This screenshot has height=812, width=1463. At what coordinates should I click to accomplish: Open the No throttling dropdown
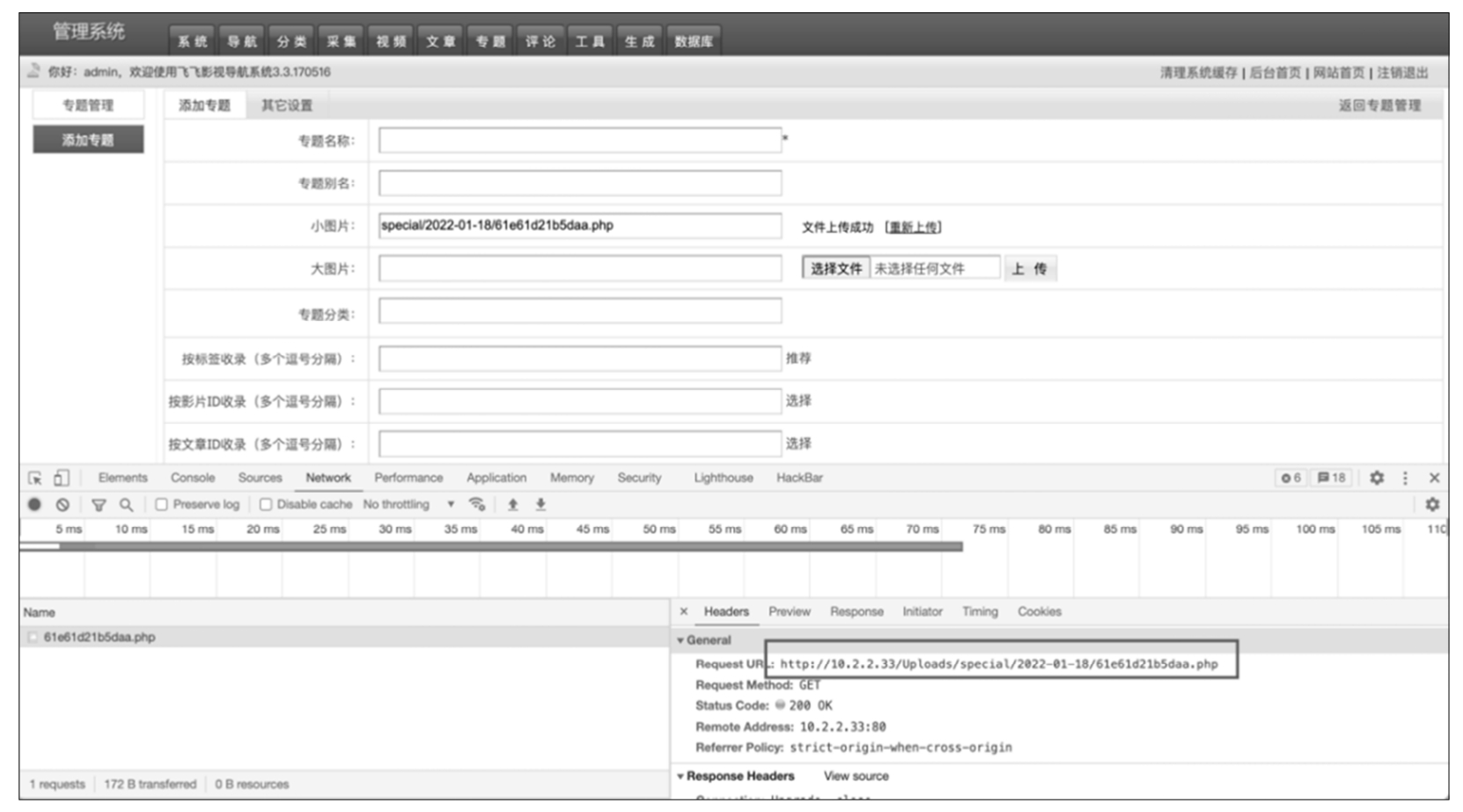coord(408,504)
